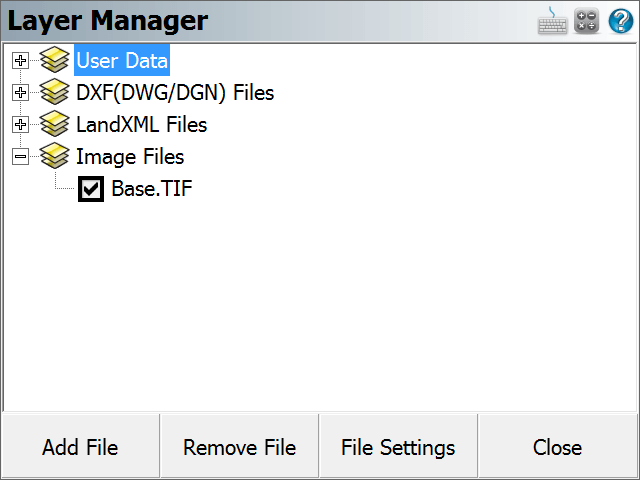Viewport: 640px width, 480px height.
Task: Expand the User Data tree node
Action: coord(20,60)
